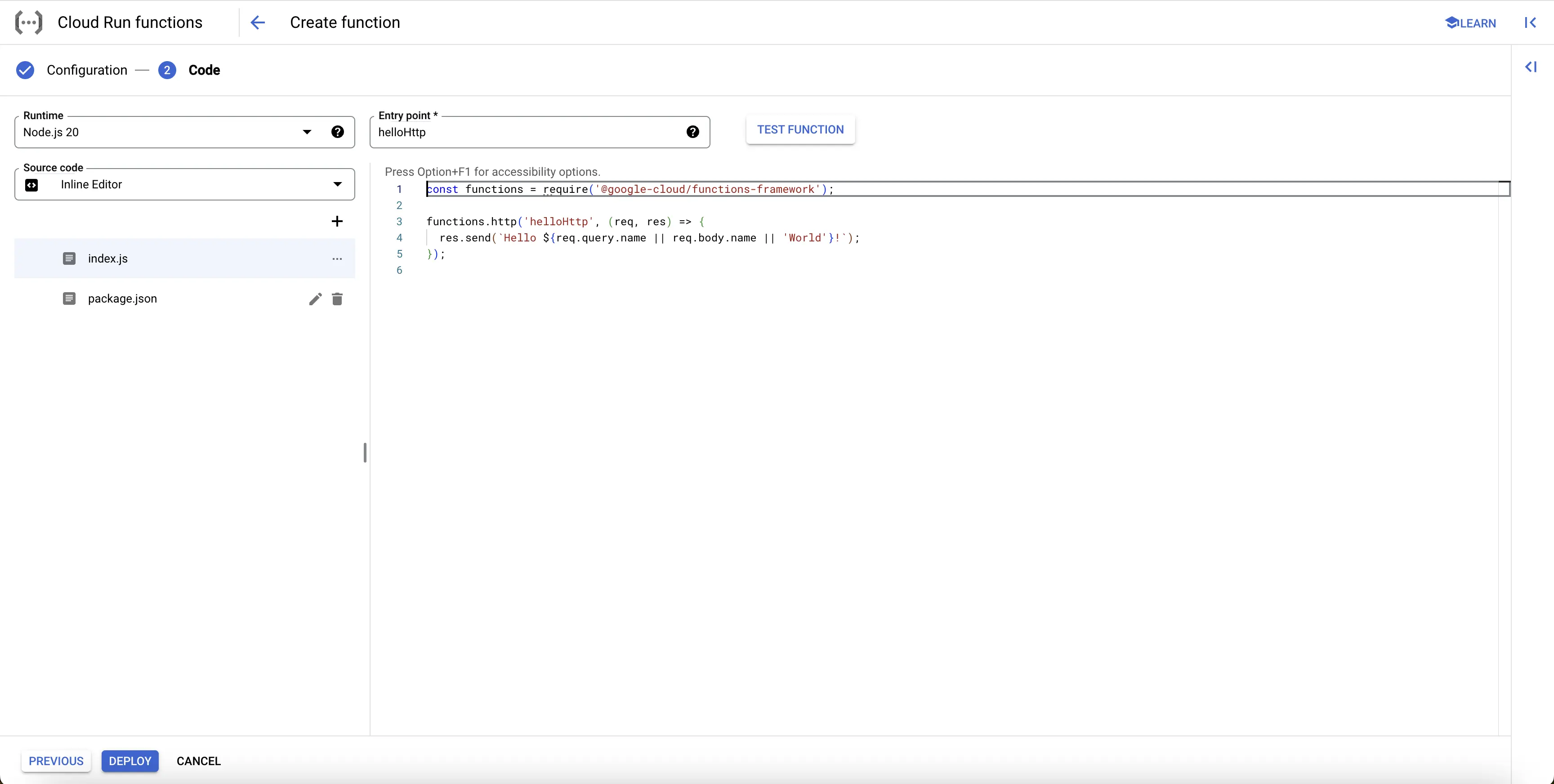Viewport: 1554px width, 784px height.
Task: Click line 3 functions.http code
Action: point(565,221)
